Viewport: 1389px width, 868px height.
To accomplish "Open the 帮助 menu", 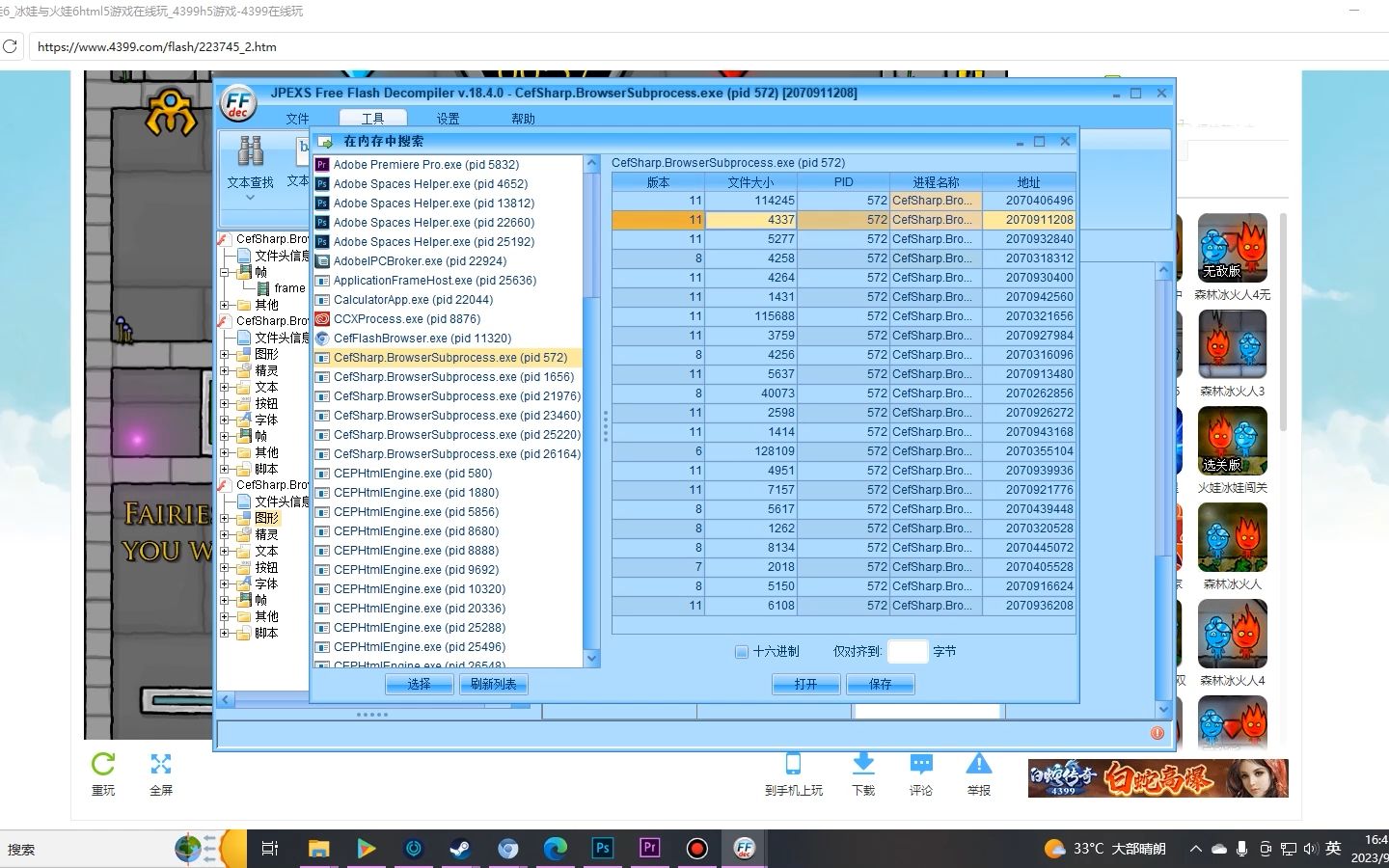I will (x=523, y=119).
